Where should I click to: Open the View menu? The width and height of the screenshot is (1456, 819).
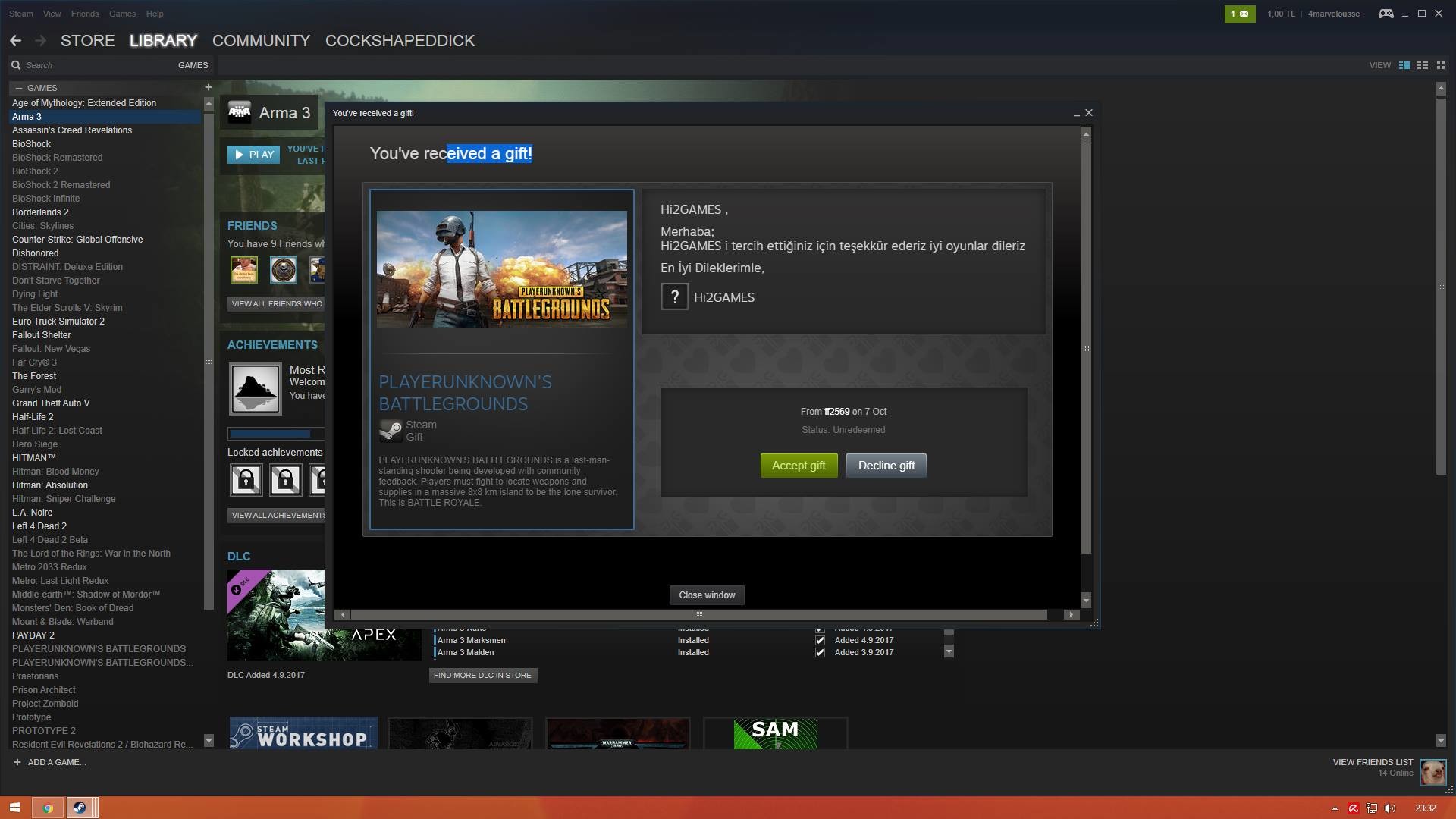(52, 14)
